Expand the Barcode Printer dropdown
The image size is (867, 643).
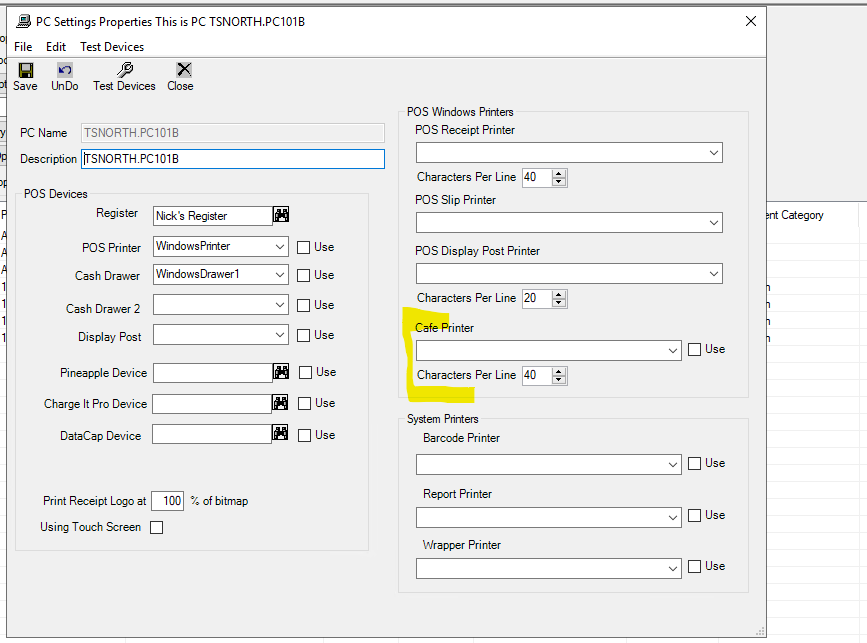point(673,464)
